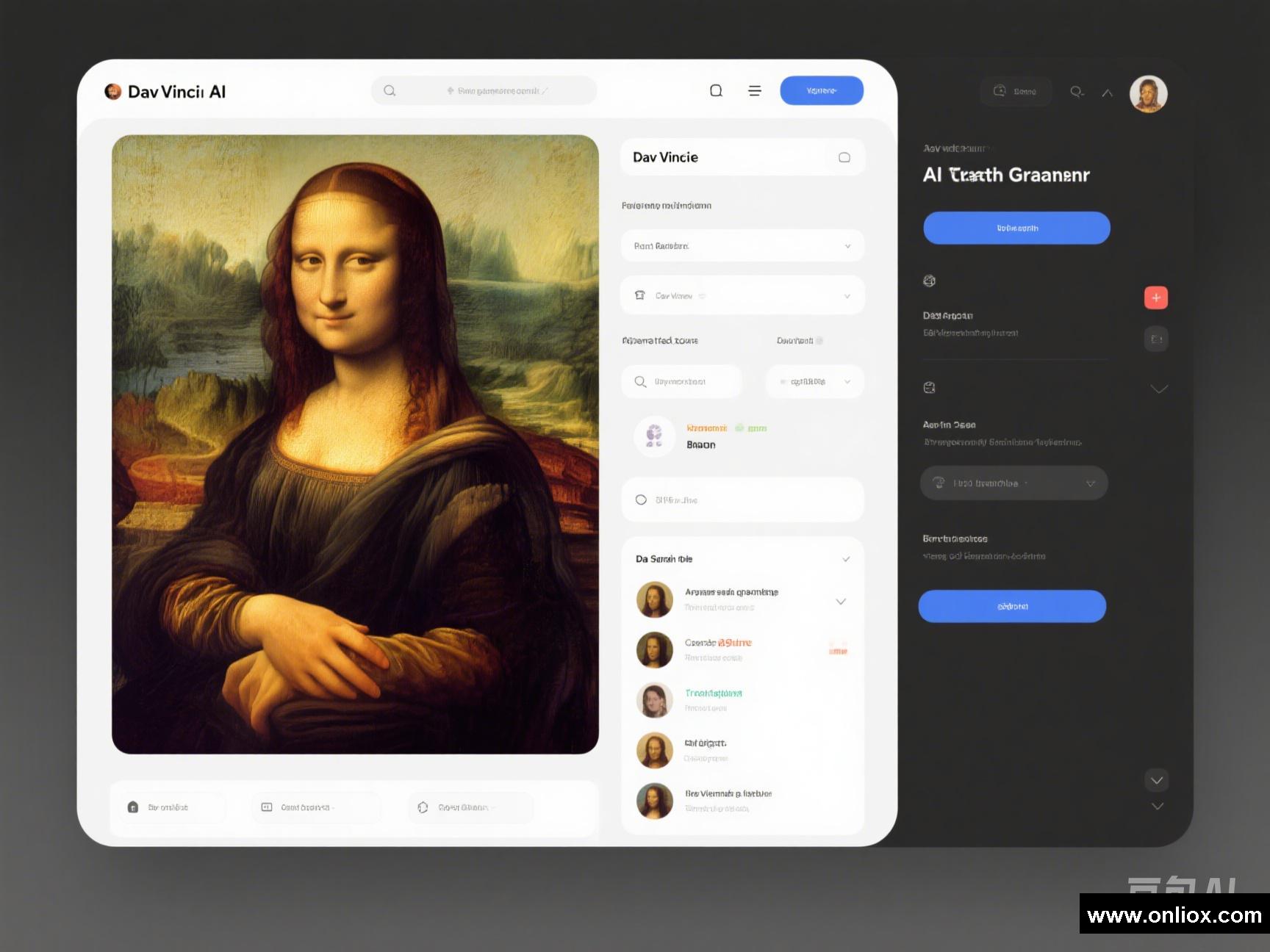This screenshot has width=1270, height=952.
Task: Click the blue button in the header
Action: pos(822,90)
